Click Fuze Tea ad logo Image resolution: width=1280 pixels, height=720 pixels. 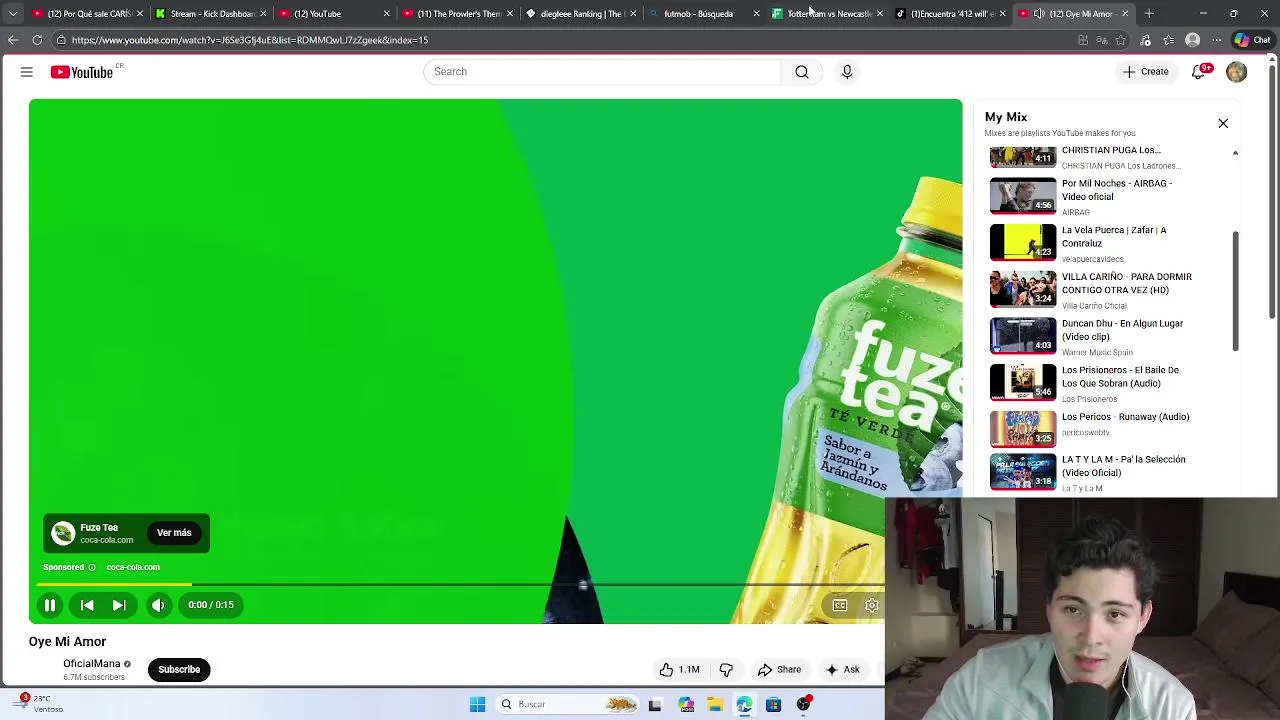click(x=63, y=533)
